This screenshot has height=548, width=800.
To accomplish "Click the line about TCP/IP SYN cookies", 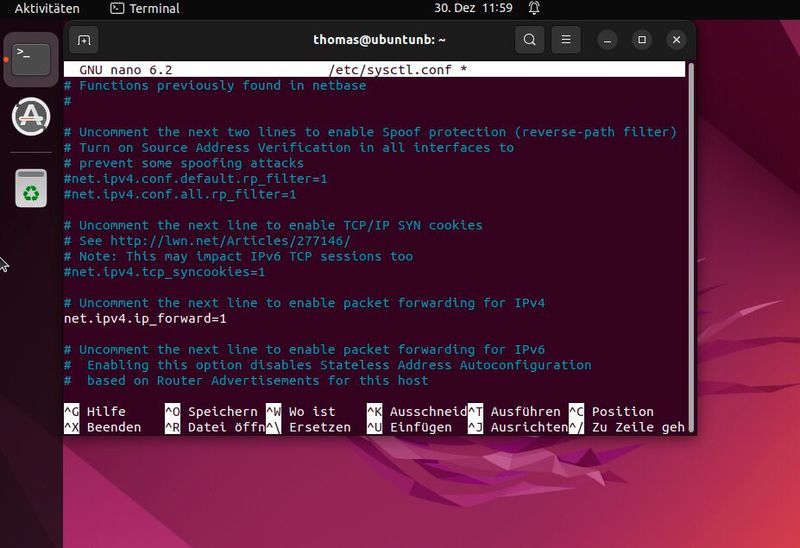I will [x=273, y=226].
